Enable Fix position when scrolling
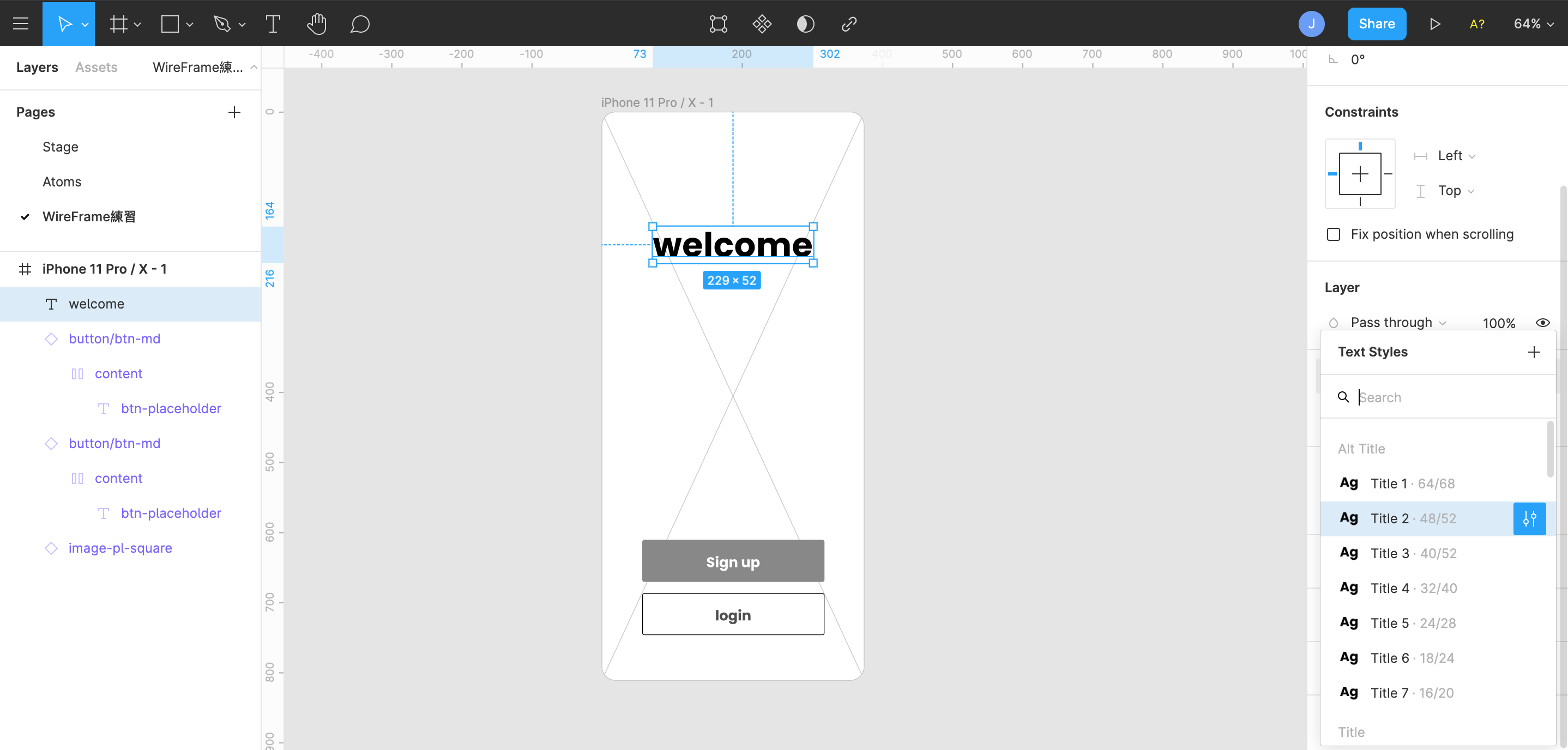This screenshot has height=750, width=1568. (x=1333, y=234)
